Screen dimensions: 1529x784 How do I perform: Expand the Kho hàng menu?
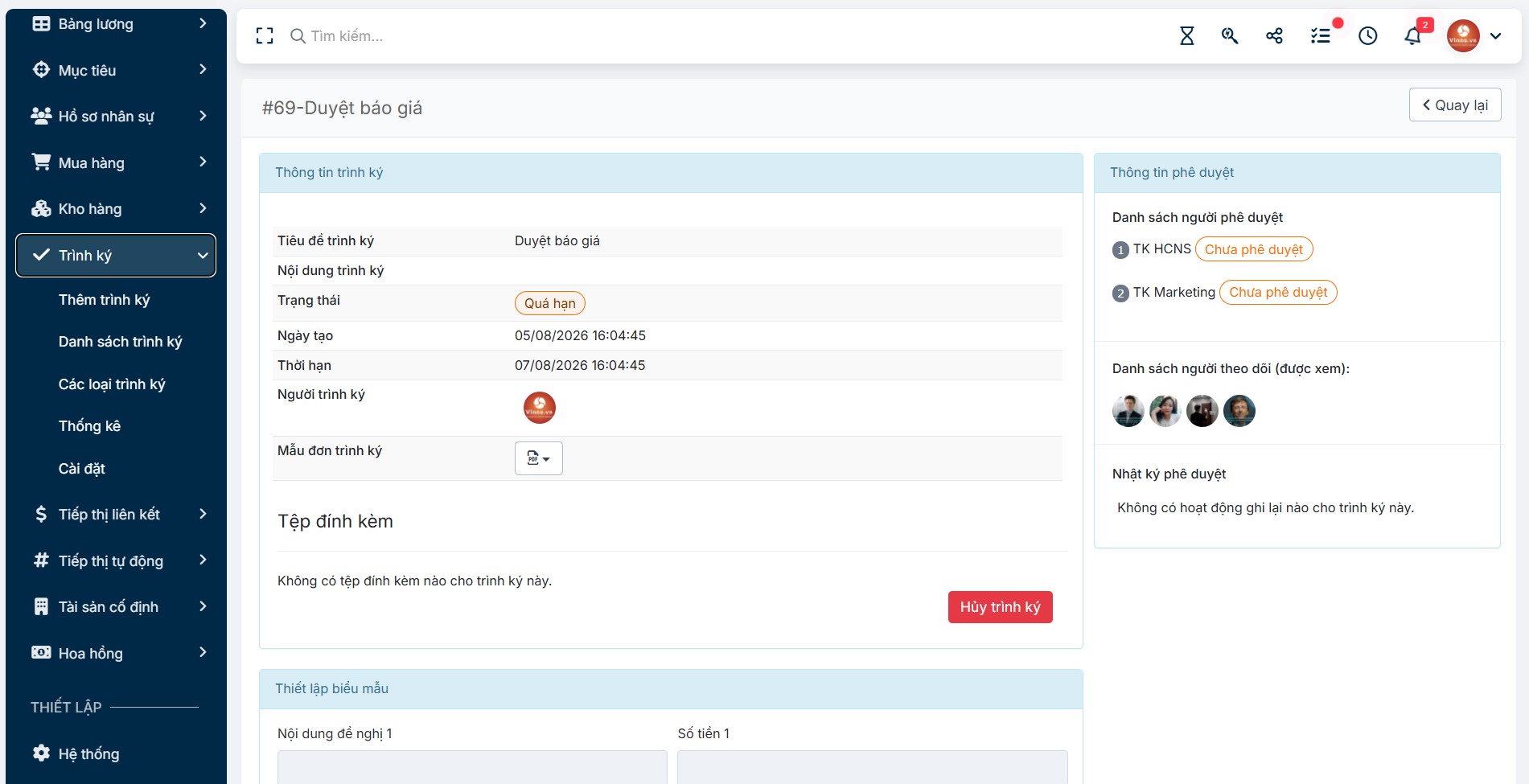click(x=116, y=209)
